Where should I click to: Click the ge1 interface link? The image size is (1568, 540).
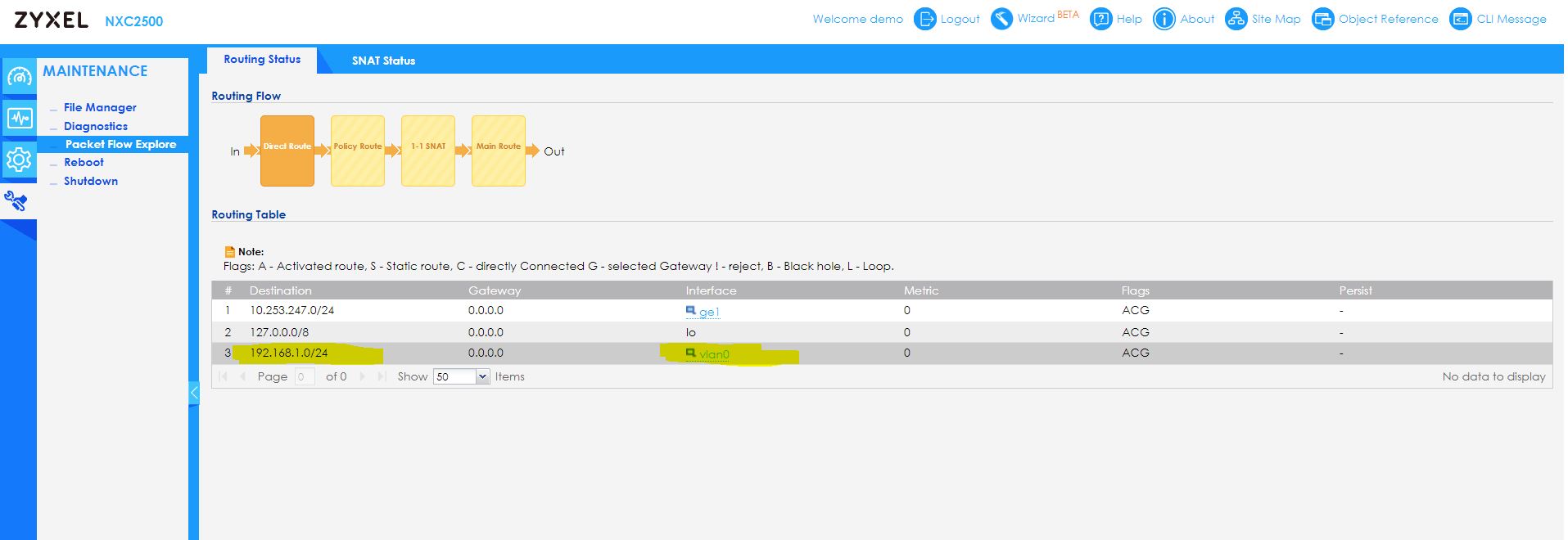pos(709,312)
